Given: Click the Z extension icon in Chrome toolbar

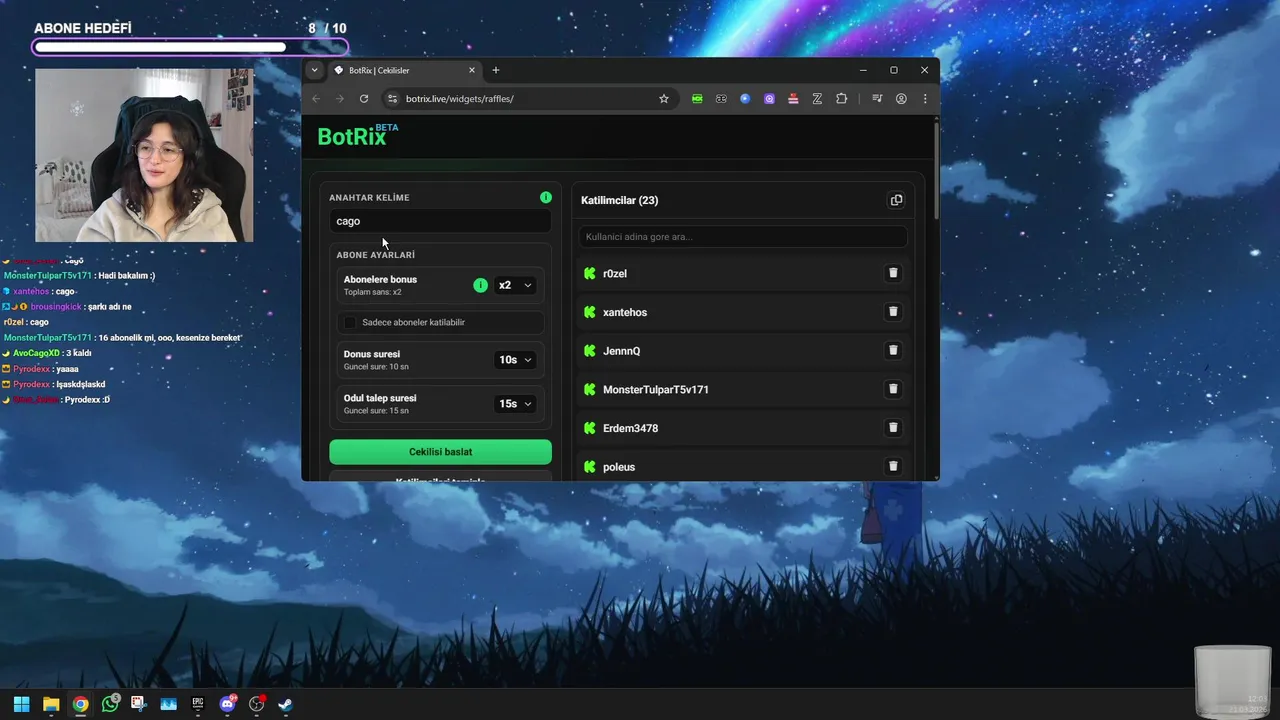Looking at the screenshot, I should coord(817,99).
